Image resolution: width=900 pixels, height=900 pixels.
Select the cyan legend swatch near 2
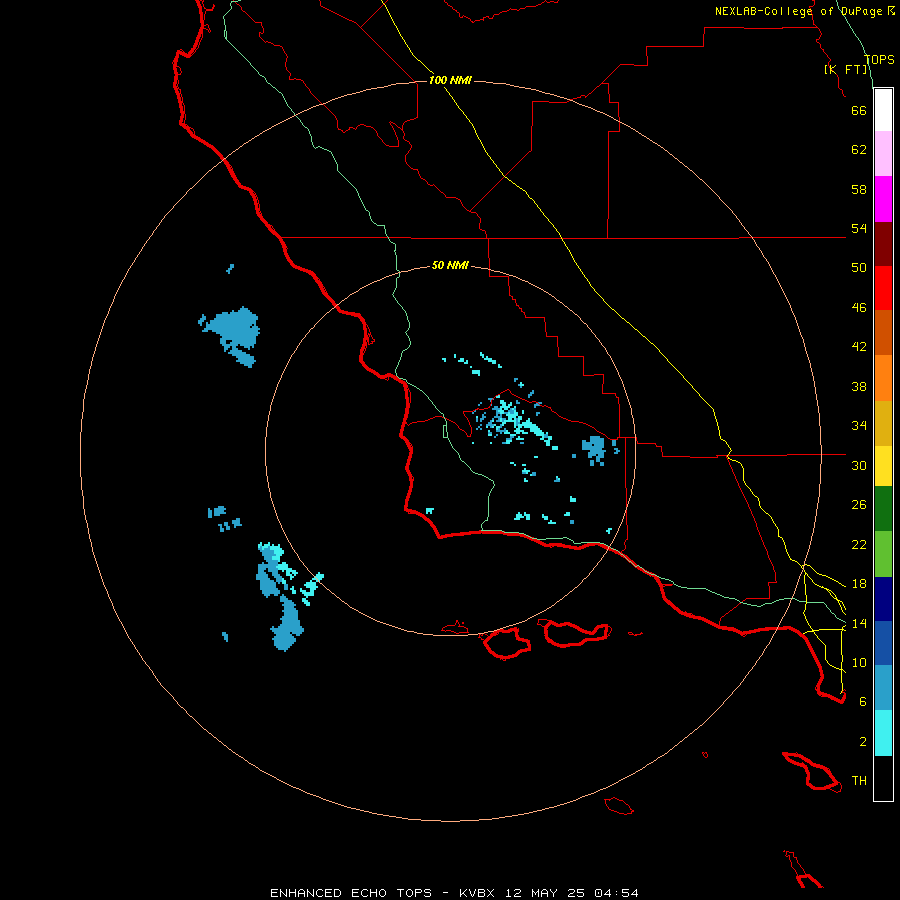883,733
